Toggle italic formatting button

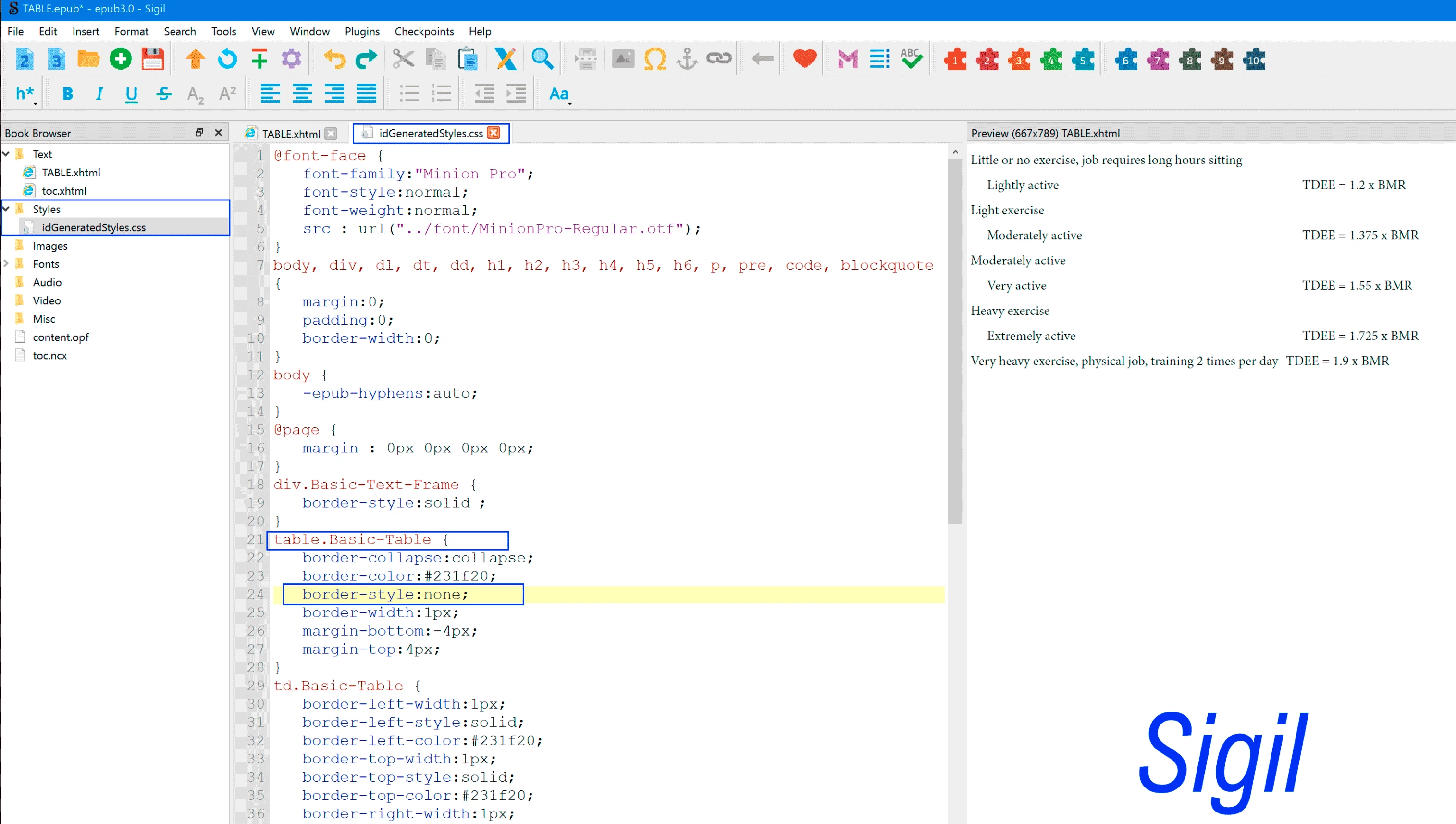99,94
